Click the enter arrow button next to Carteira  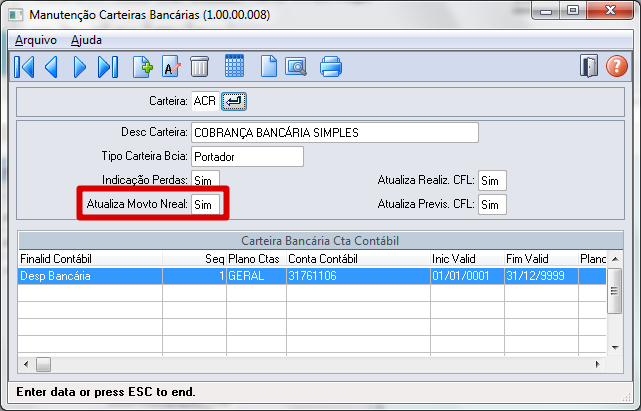click(234, 101)
